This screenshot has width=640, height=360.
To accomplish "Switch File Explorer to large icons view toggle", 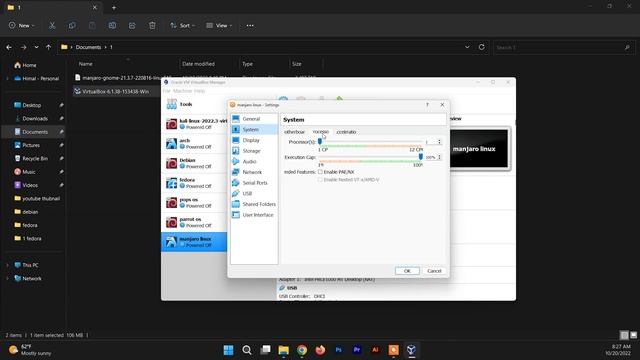I will click(633, 335).
